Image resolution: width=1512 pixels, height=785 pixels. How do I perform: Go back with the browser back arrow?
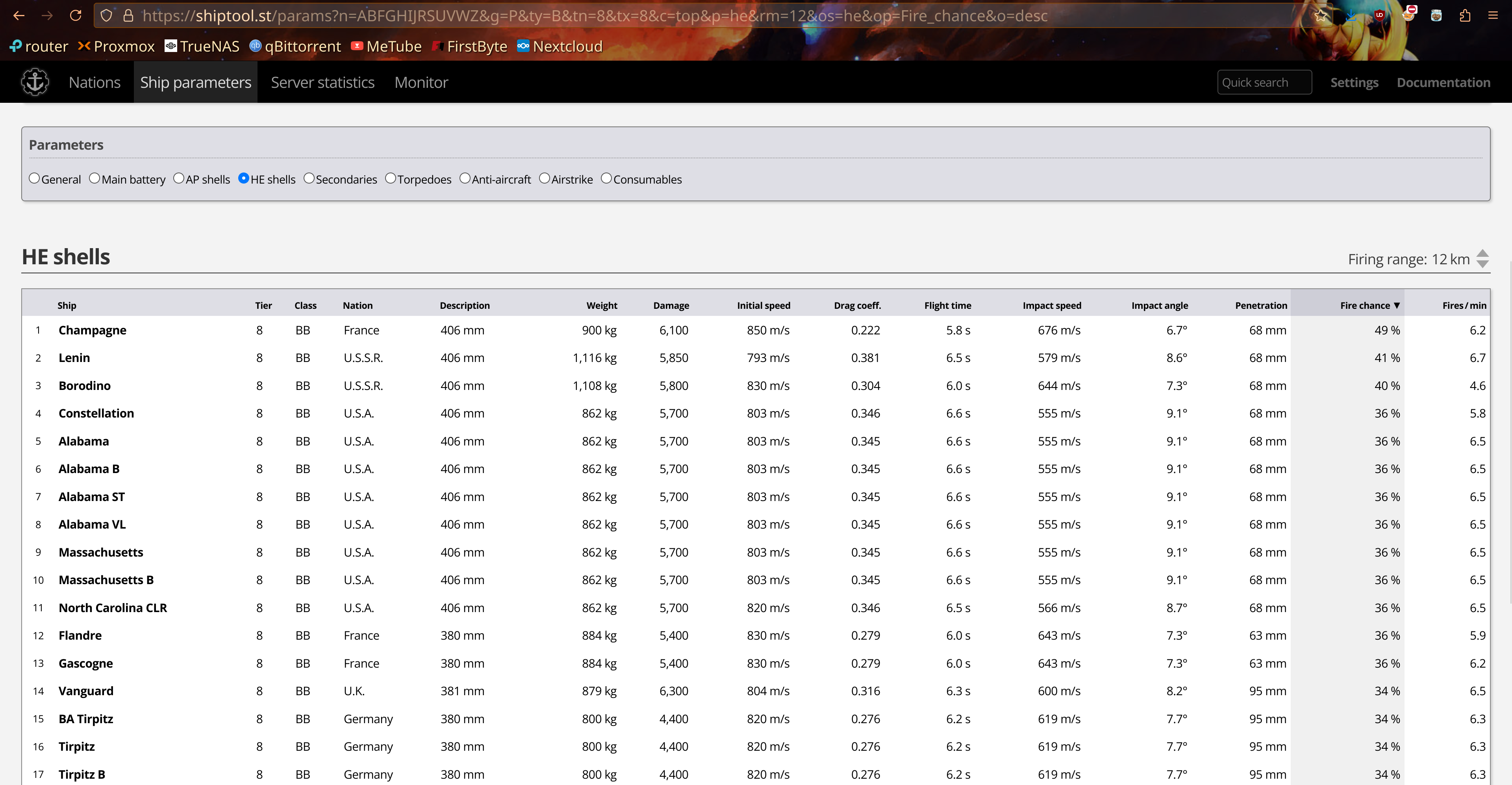(x=19, y=16)
